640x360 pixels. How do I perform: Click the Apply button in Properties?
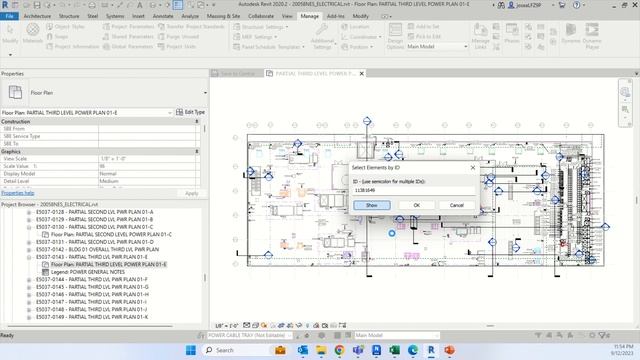click(x=191, y=193)
